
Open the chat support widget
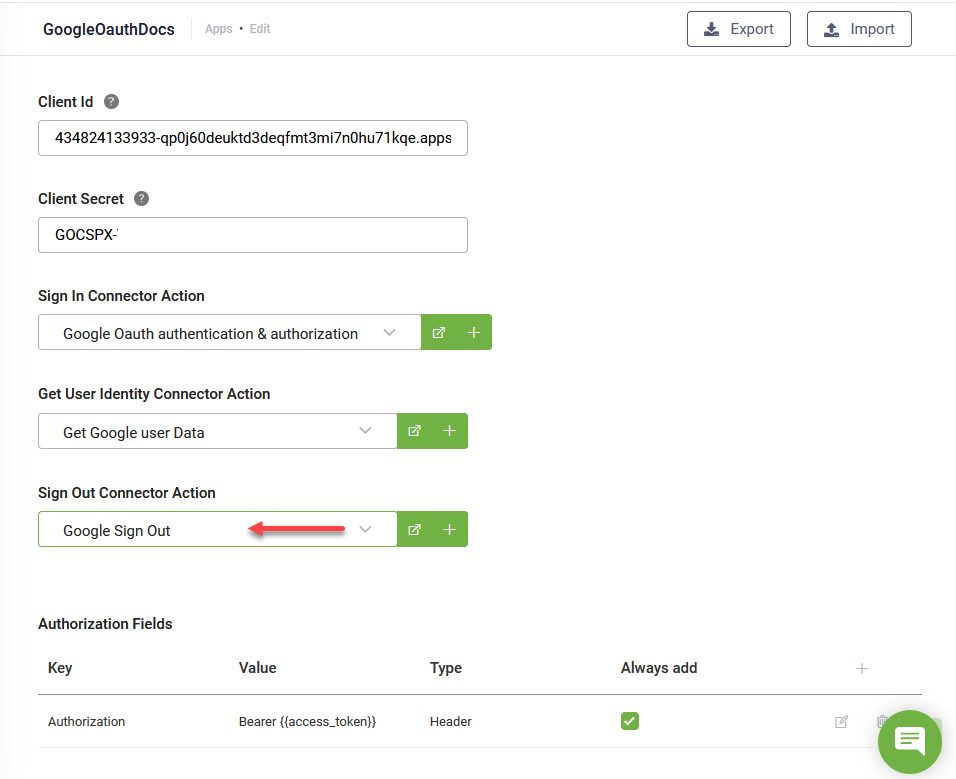909,741
